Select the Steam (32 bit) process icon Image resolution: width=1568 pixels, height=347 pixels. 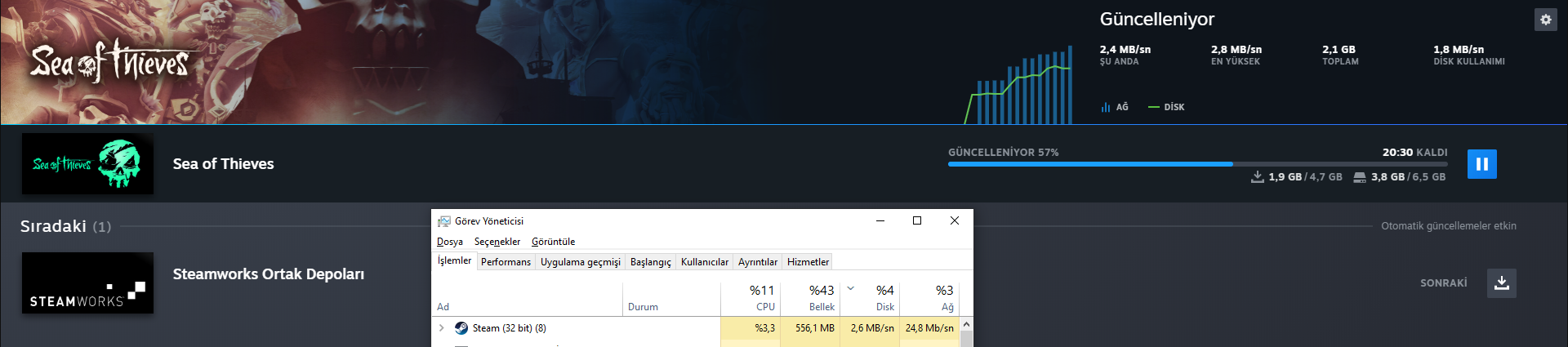[x=461, y=328]
